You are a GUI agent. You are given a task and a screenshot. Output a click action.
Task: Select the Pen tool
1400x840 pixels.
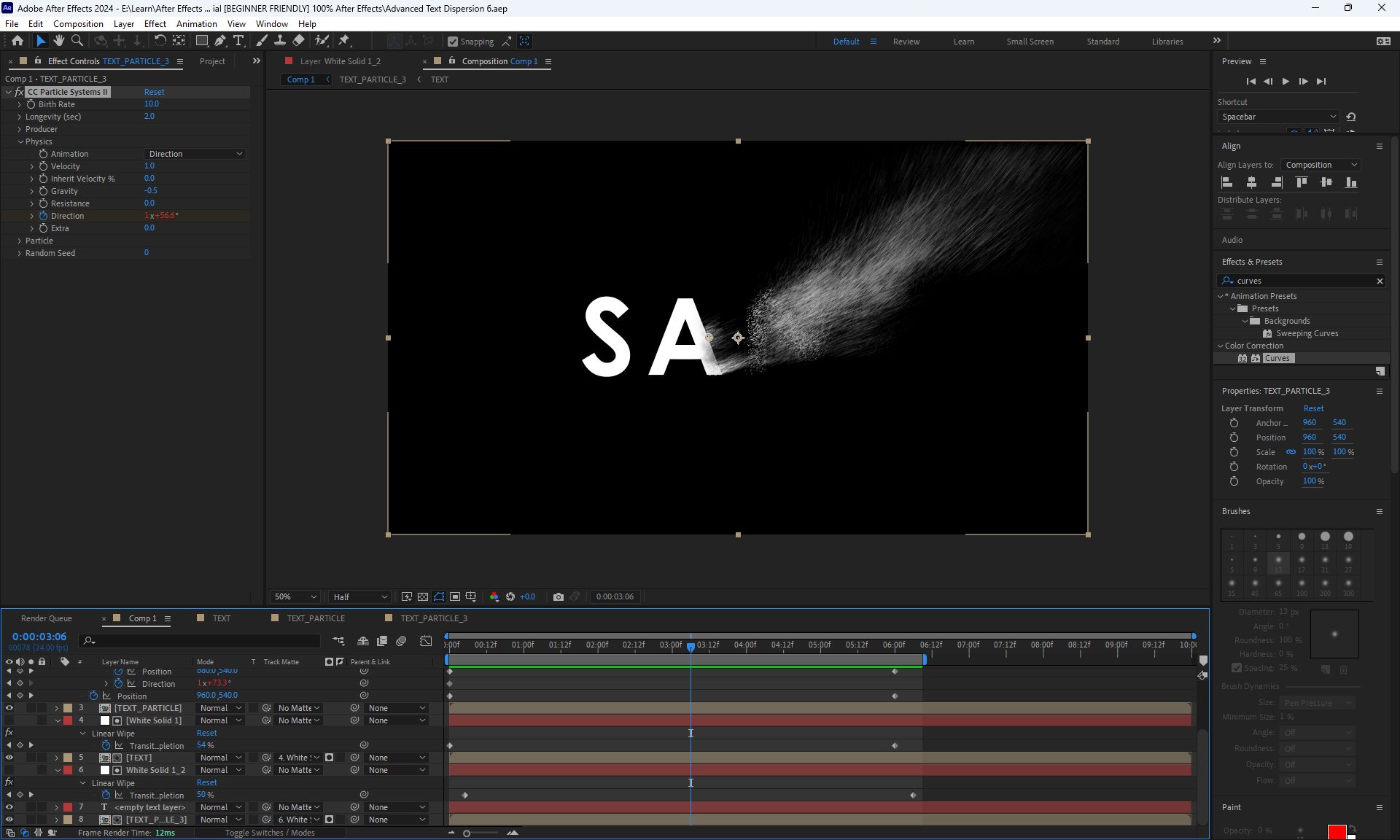coord(219,41)
